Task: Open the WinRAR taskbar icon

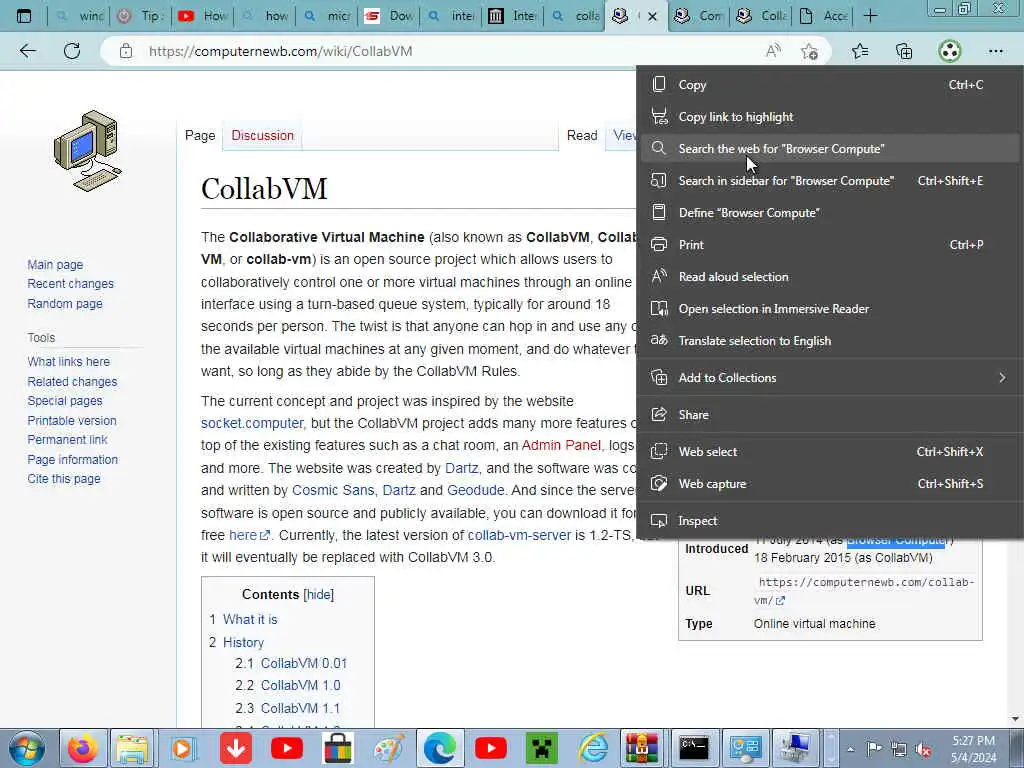Action: [642, 748]
